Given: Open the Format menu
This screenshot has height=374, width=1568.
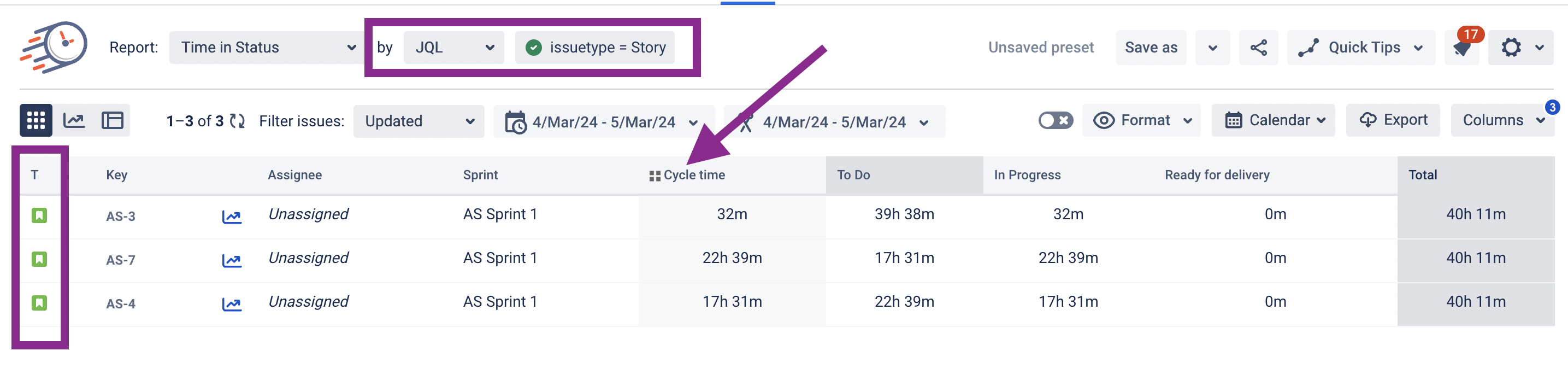Looking at the screenshot, I should pos(1141,120).
